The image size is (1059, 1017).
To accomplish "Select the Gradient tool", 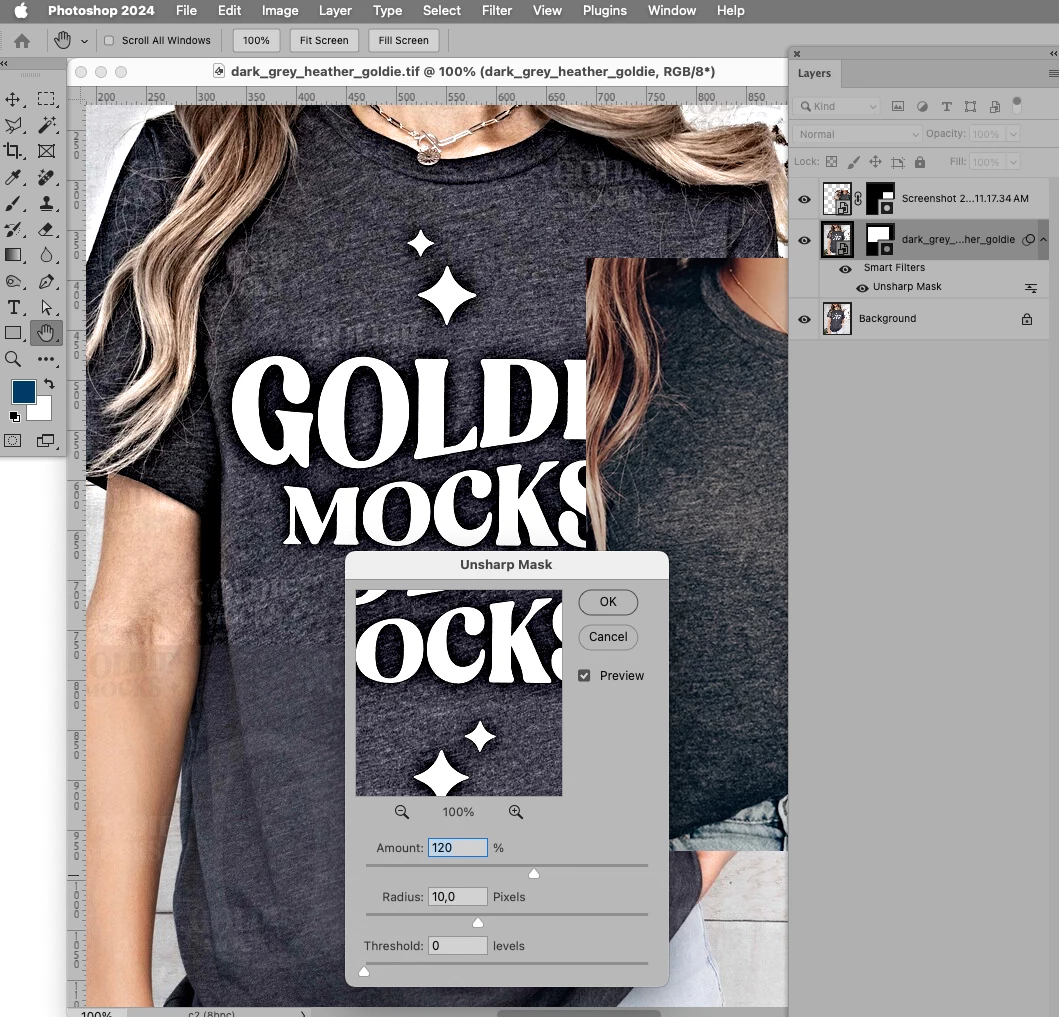I will pos(13,255).
